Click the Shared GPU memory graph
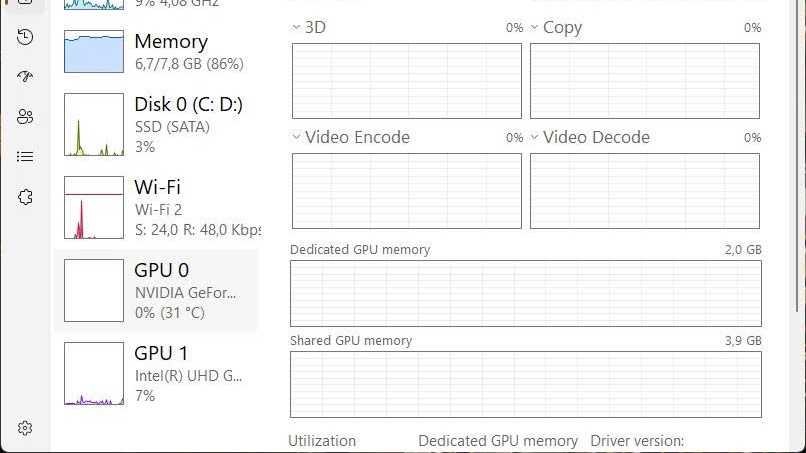 coord(525,384)
